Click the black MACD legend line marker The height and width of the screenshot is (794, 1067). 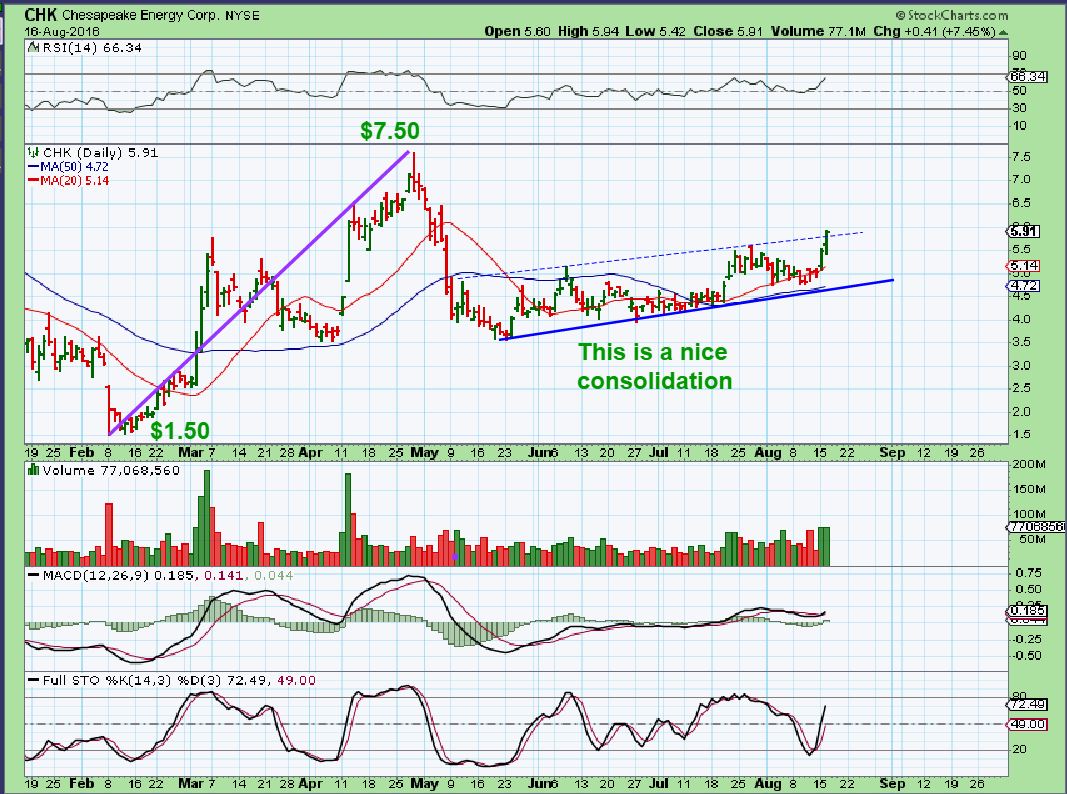click(x=33, y=575)
